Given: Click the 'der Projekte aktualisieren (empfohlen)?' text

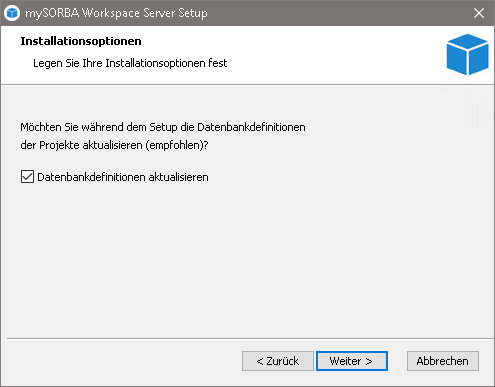Looking at the screenshot, I should (114, 145).
